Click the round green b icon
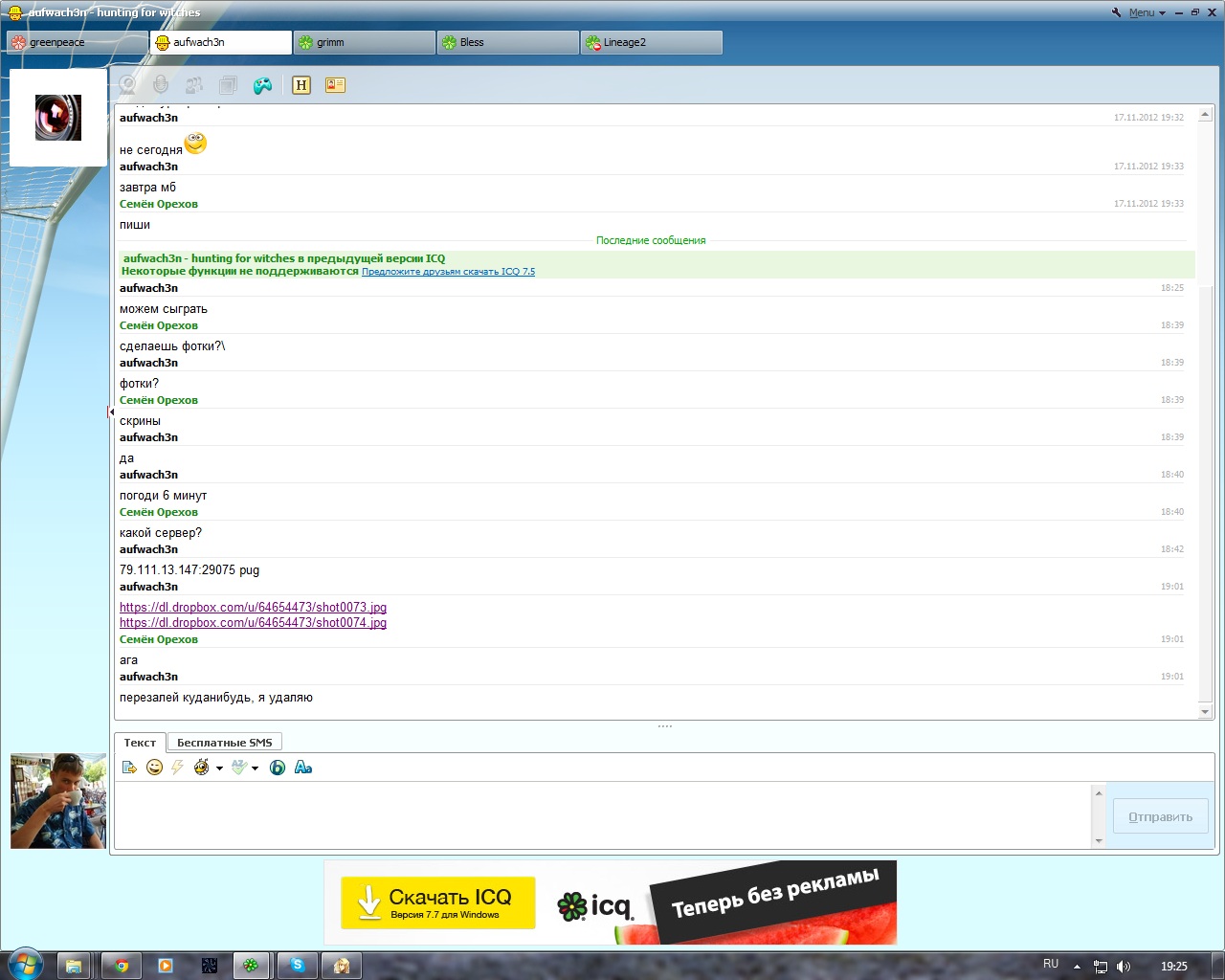Screen dimensions: 1225x980 [x=278, y=768]
